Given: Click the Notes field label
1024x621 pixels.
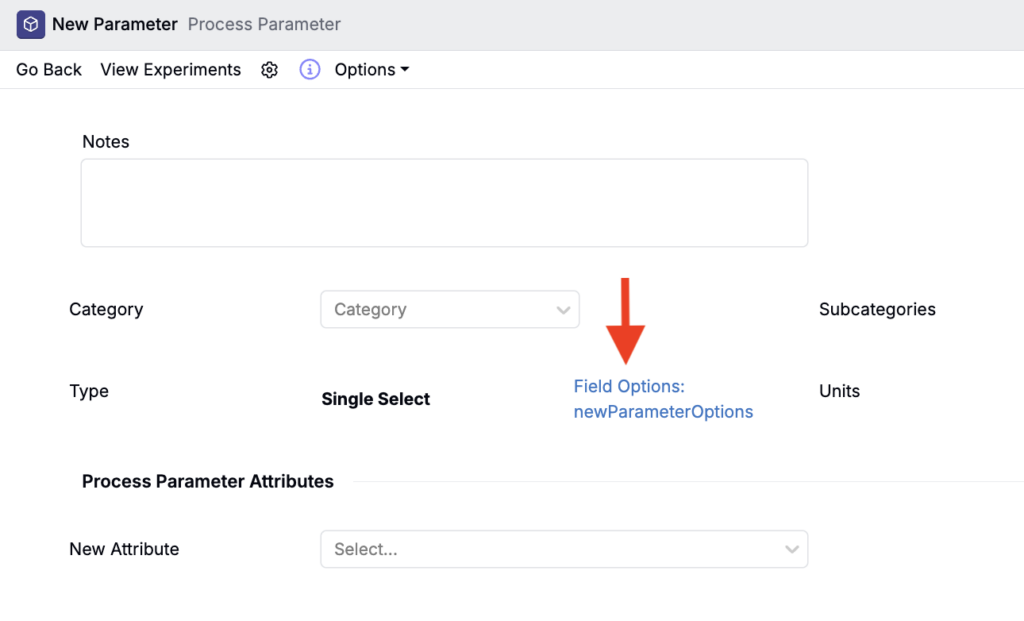Looking at the screenshot, I should (x=106, y=142).
